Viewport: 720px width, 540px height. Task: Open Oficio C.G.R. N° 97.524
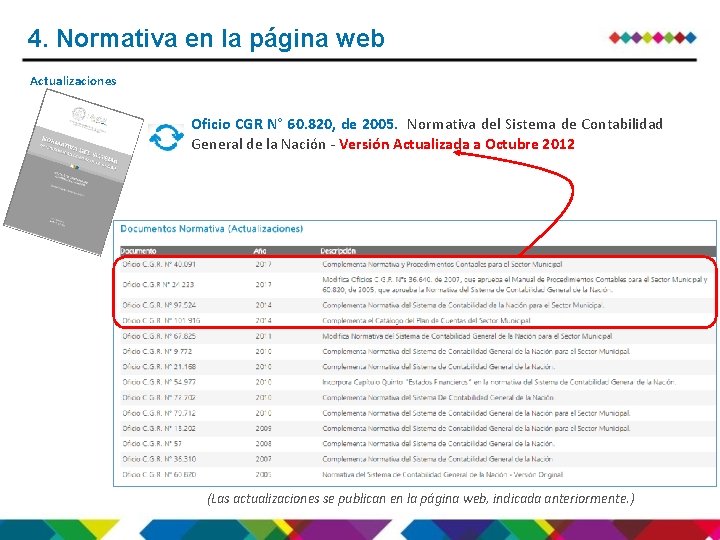click(x=159, y=305)
